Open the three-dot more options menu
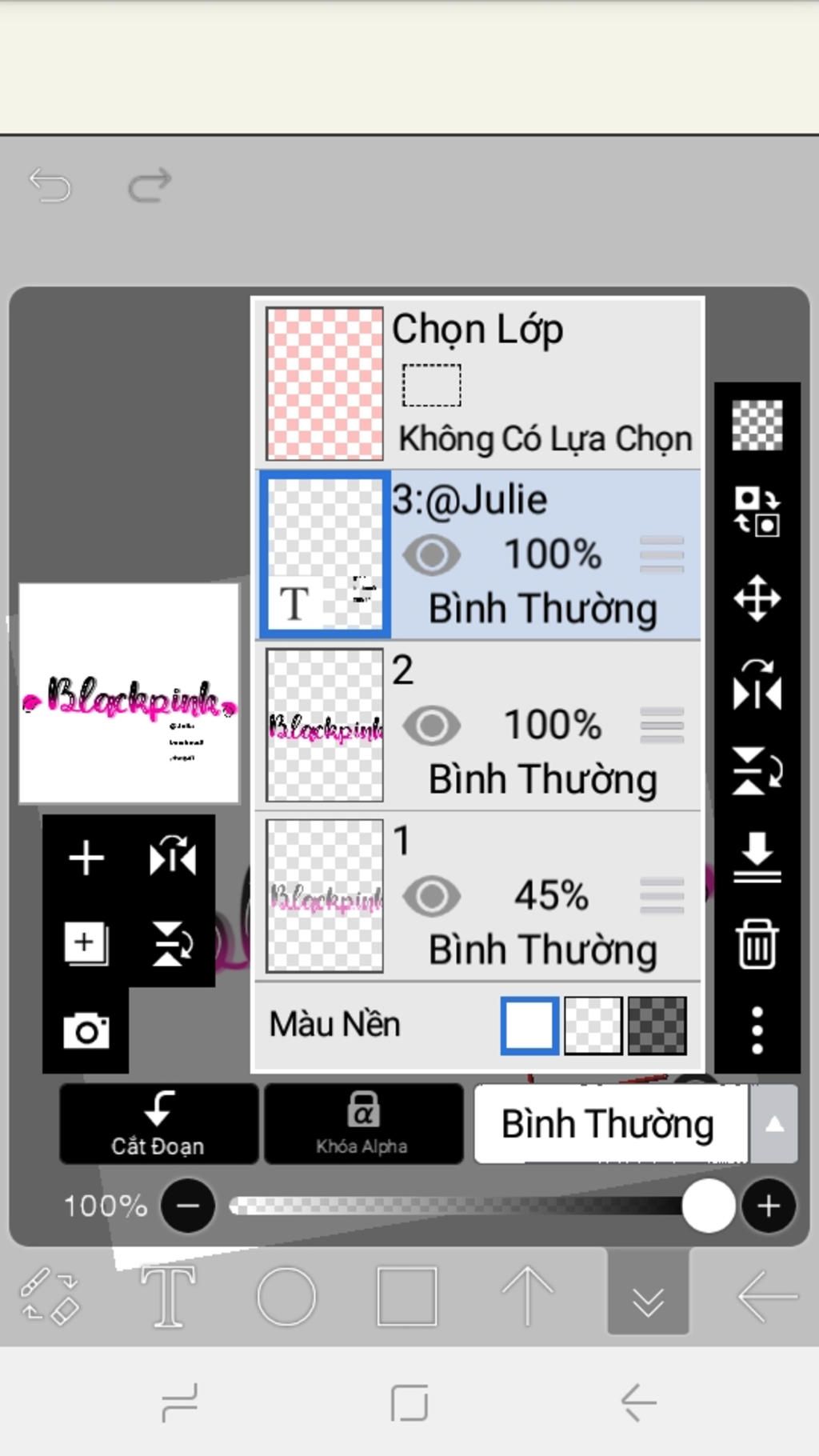This screenshot has width=819, height=1456. [x=757, y=1030]
